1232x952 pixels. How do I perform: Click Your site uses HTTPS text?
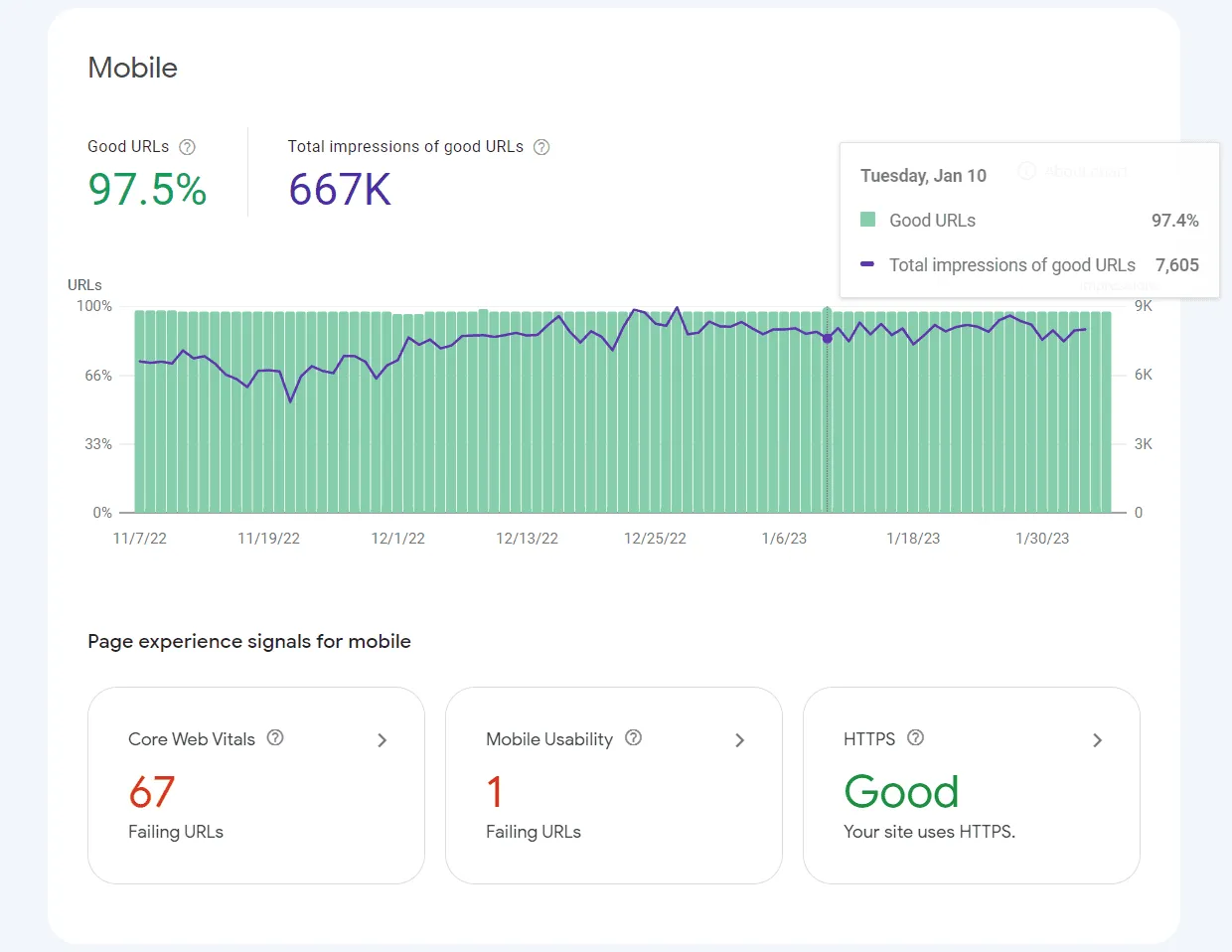click(929, 832)
